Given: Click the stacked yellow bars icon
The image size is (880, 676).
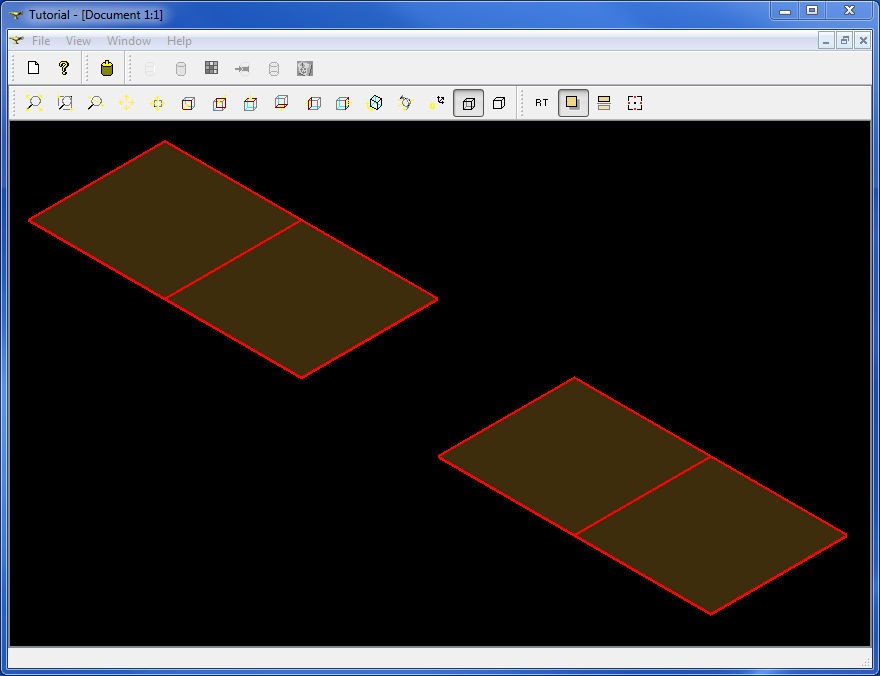Looking at the screenshot, I should tap(604, 103).
